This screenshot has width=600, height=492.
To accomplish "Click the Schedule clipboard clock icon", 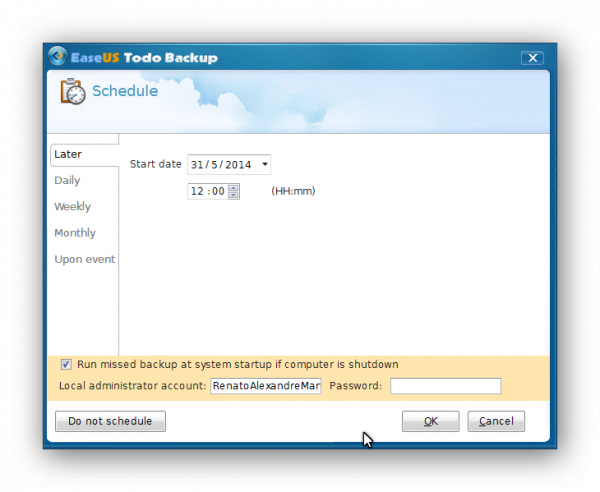I will [73, 91].
